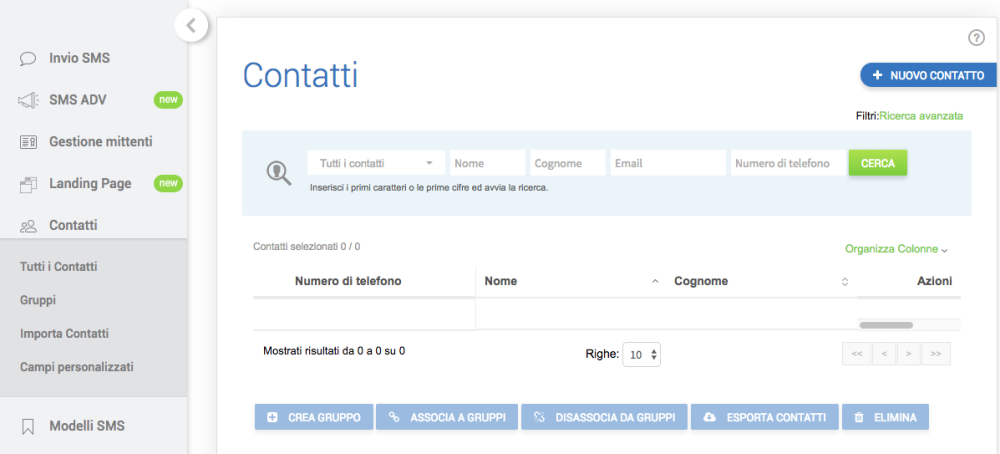Viewport: 1000px width, 454px height.
Task: Go to last page with >> button
Action: coord(936,354)
